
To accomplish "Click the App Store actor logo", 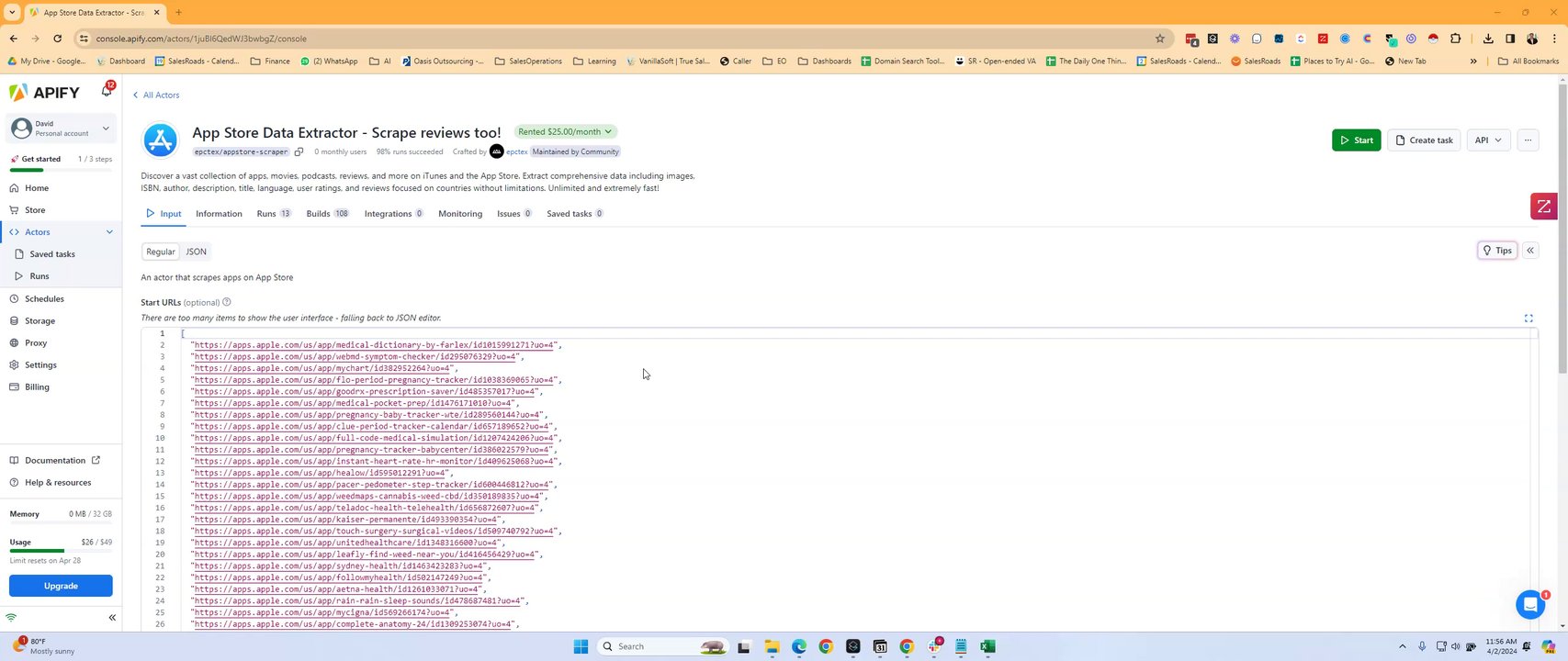I will (160, 140).
